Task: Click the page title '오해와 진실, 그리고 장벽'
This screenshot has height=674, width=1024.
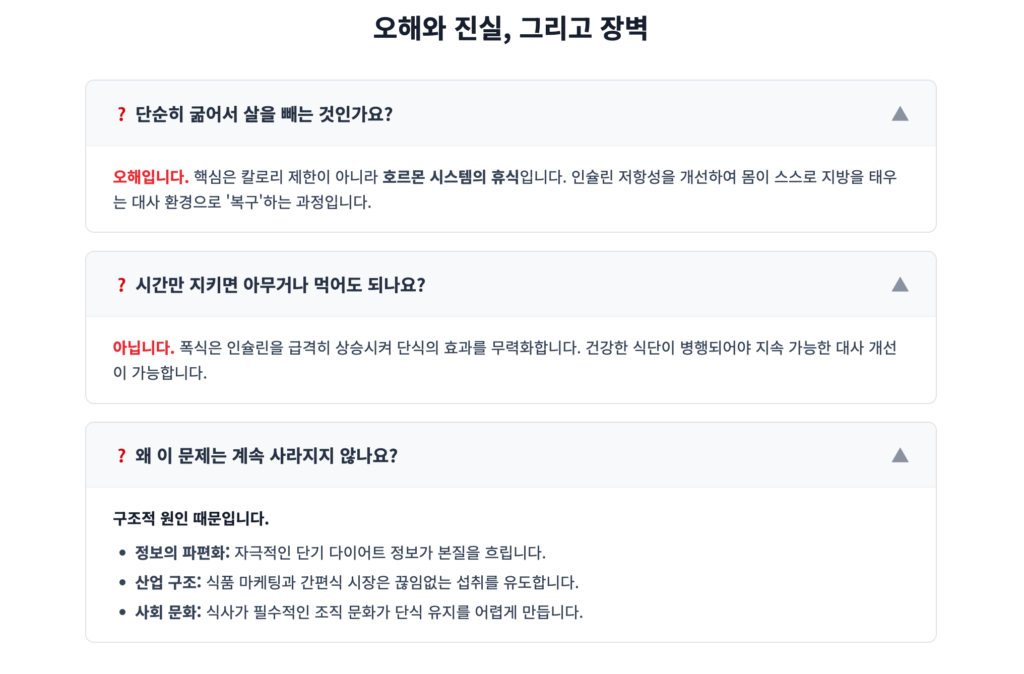Action: tap(511, 29)
